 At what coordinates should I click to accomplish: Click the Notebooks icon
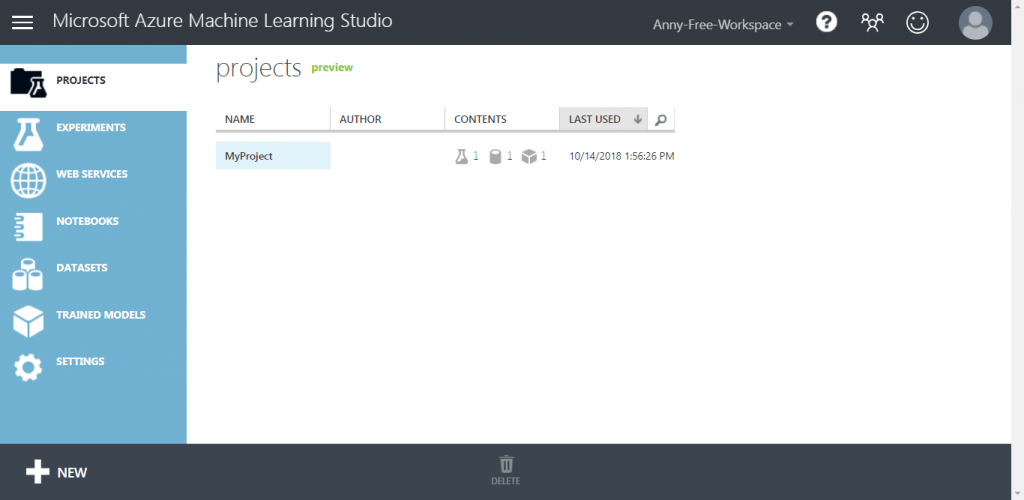pos(28,227)
